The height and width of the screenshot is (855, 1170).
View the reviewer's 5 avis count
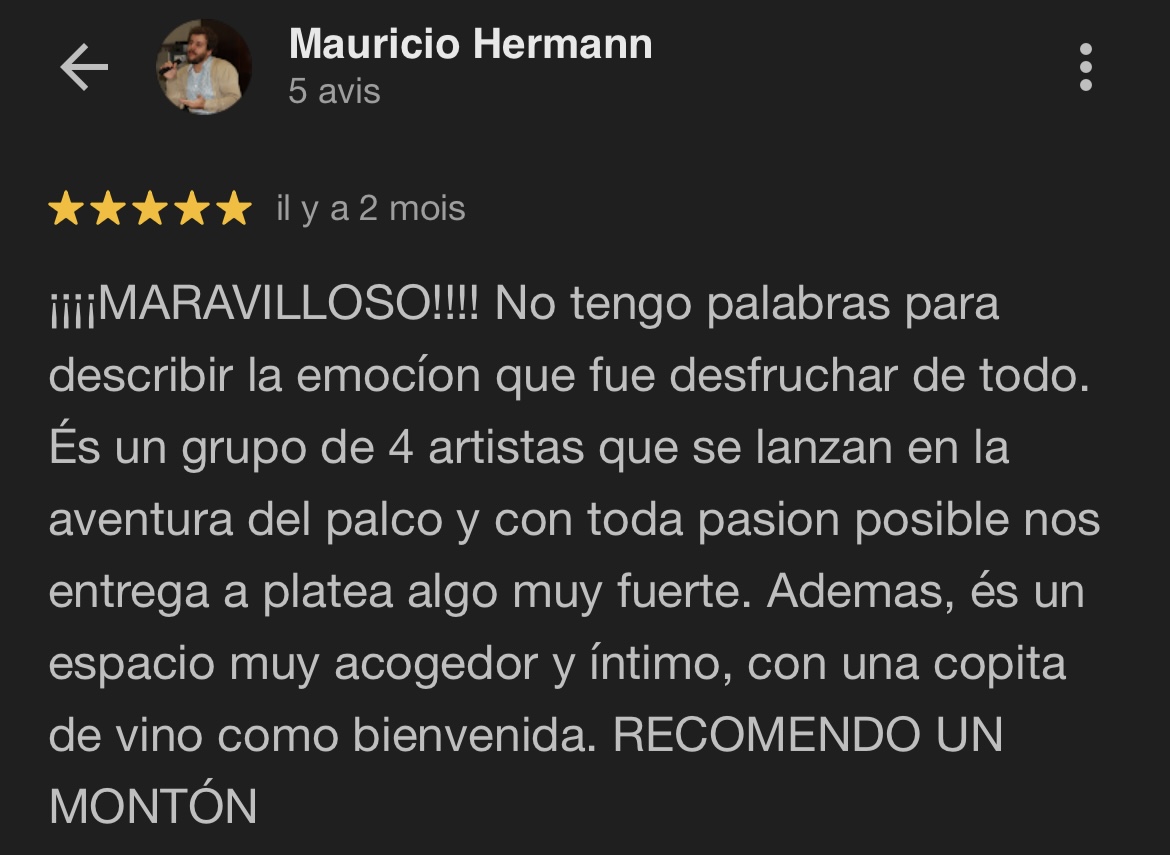(x=334, y=92)
